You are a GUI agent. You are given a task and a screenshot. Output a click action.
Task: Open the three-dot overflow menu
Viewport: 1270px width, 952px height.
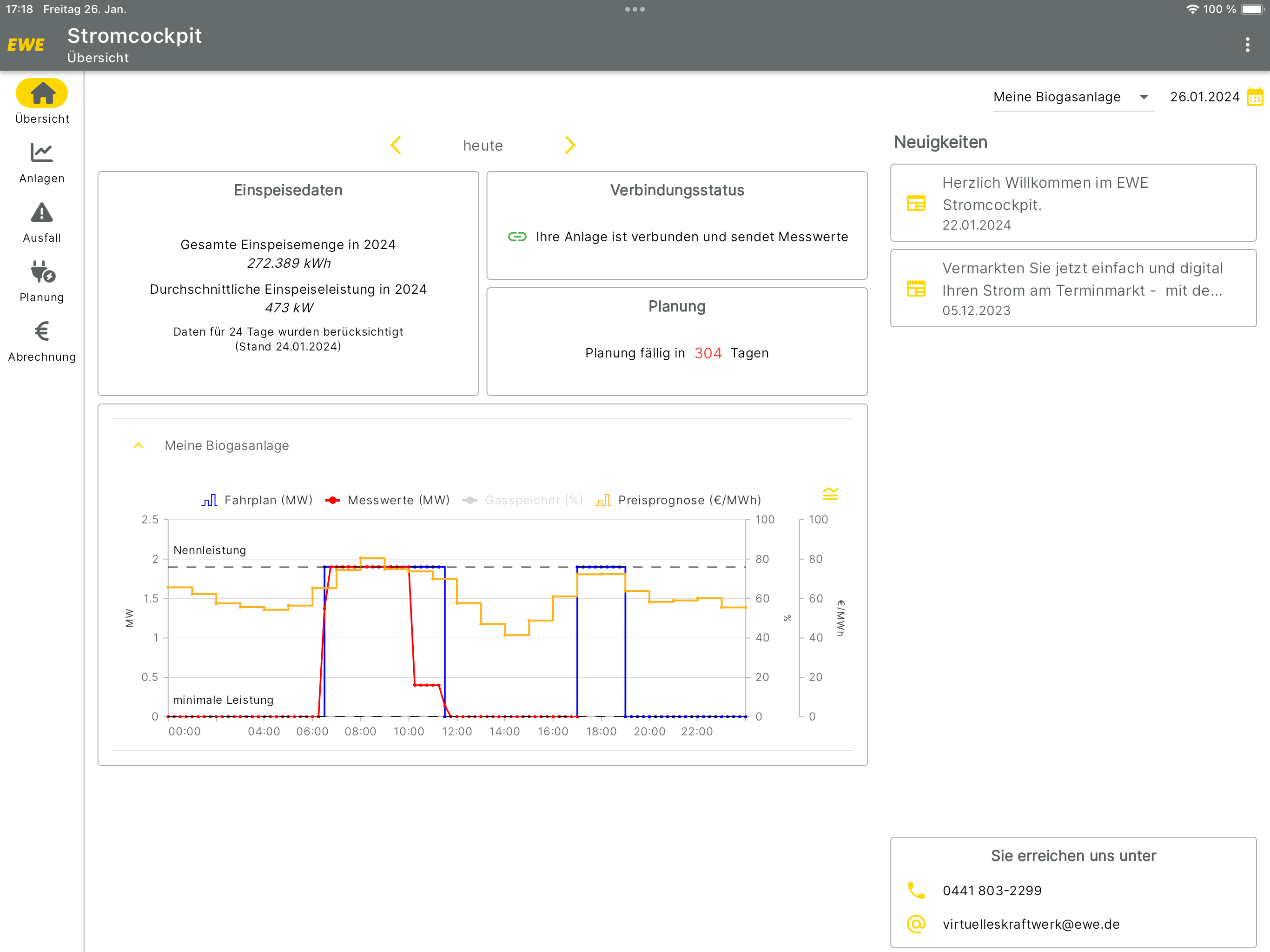[x=1247, y=45]
